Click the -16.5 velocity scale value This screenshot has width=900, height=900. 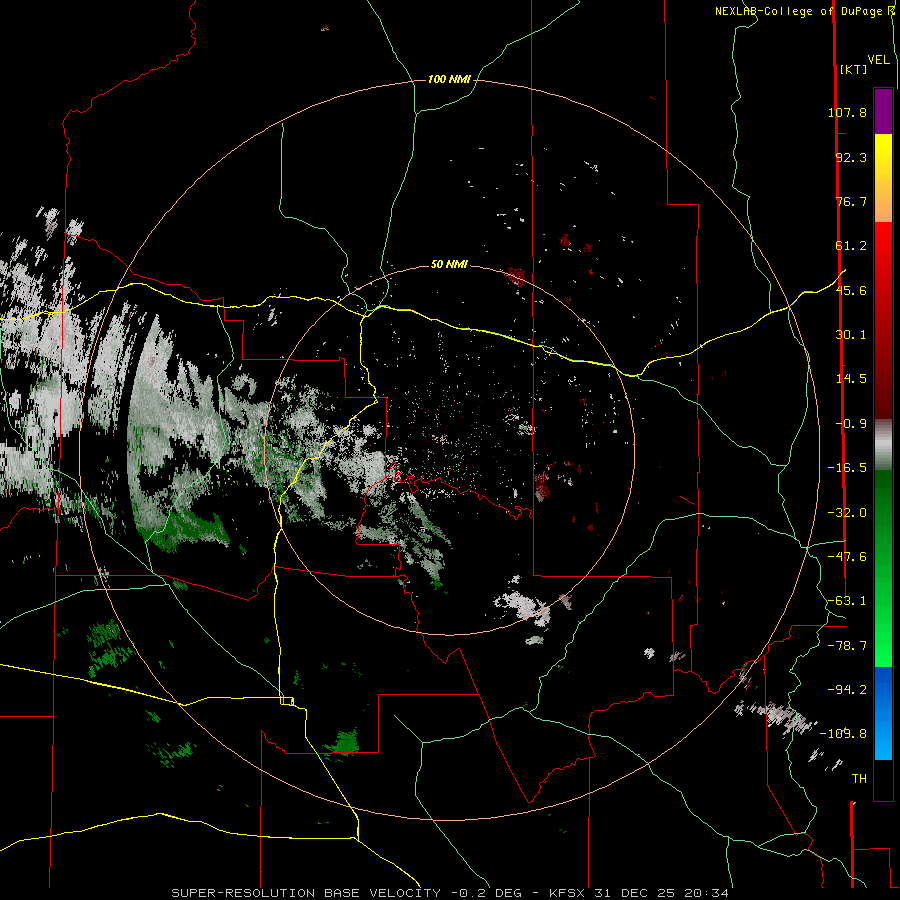[847, 468]
